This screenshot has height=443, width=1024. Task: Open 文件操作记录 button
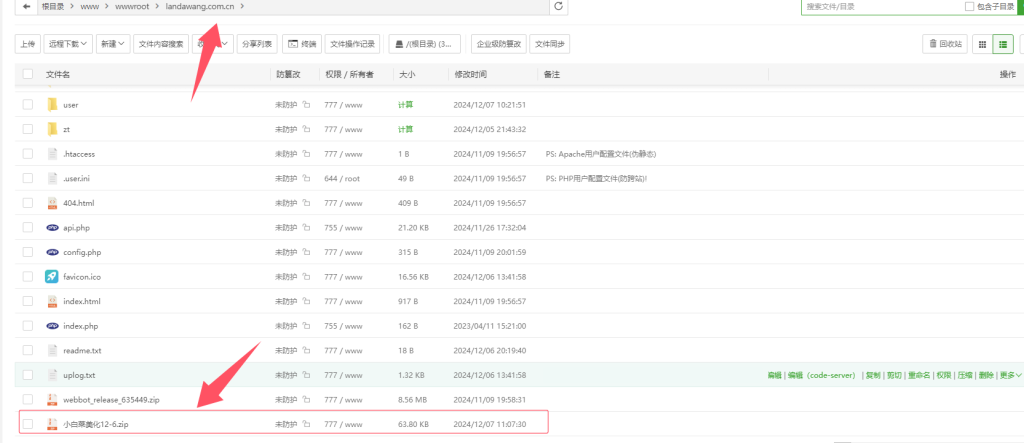[x=353, y=44]
